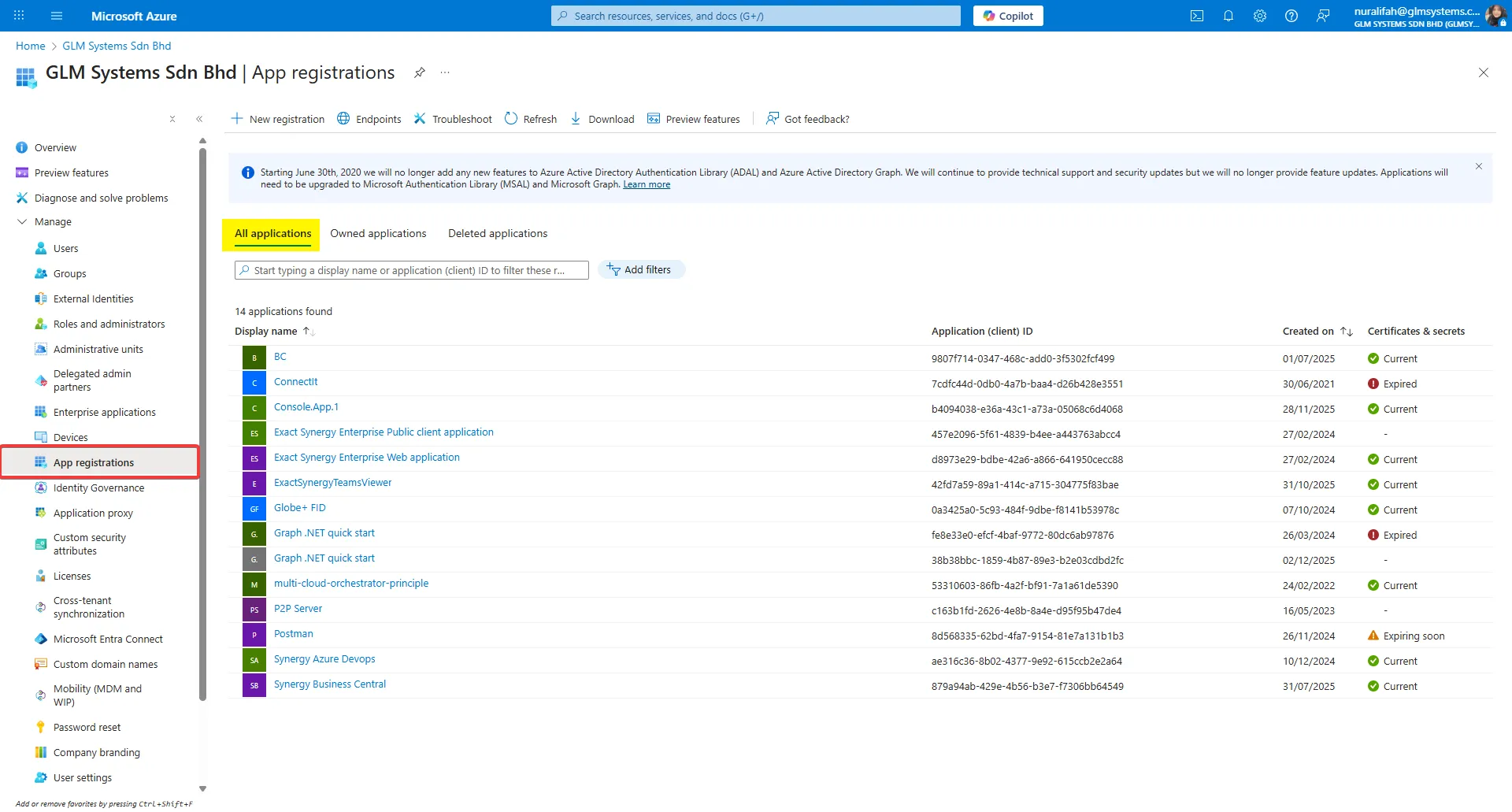Click the help question mark icon
1512x812 pixels.
(1291, 16)
